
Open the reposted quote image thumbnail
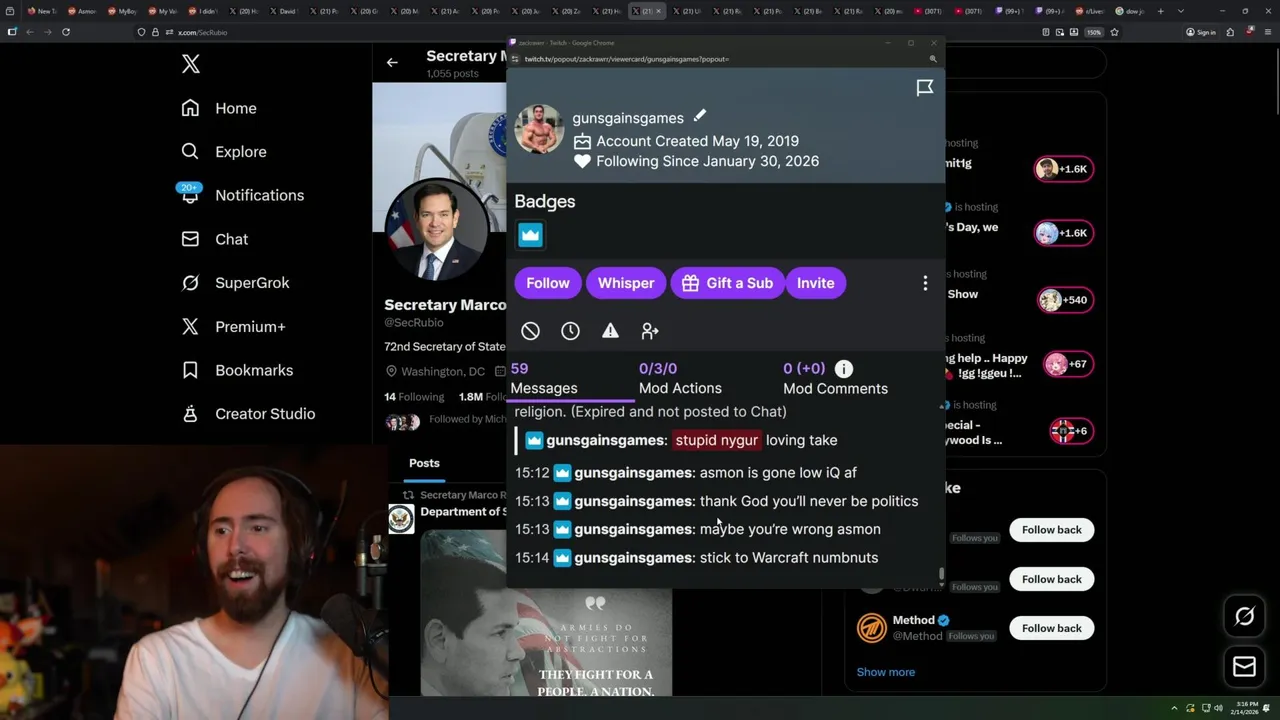click(x=546, y=614)
